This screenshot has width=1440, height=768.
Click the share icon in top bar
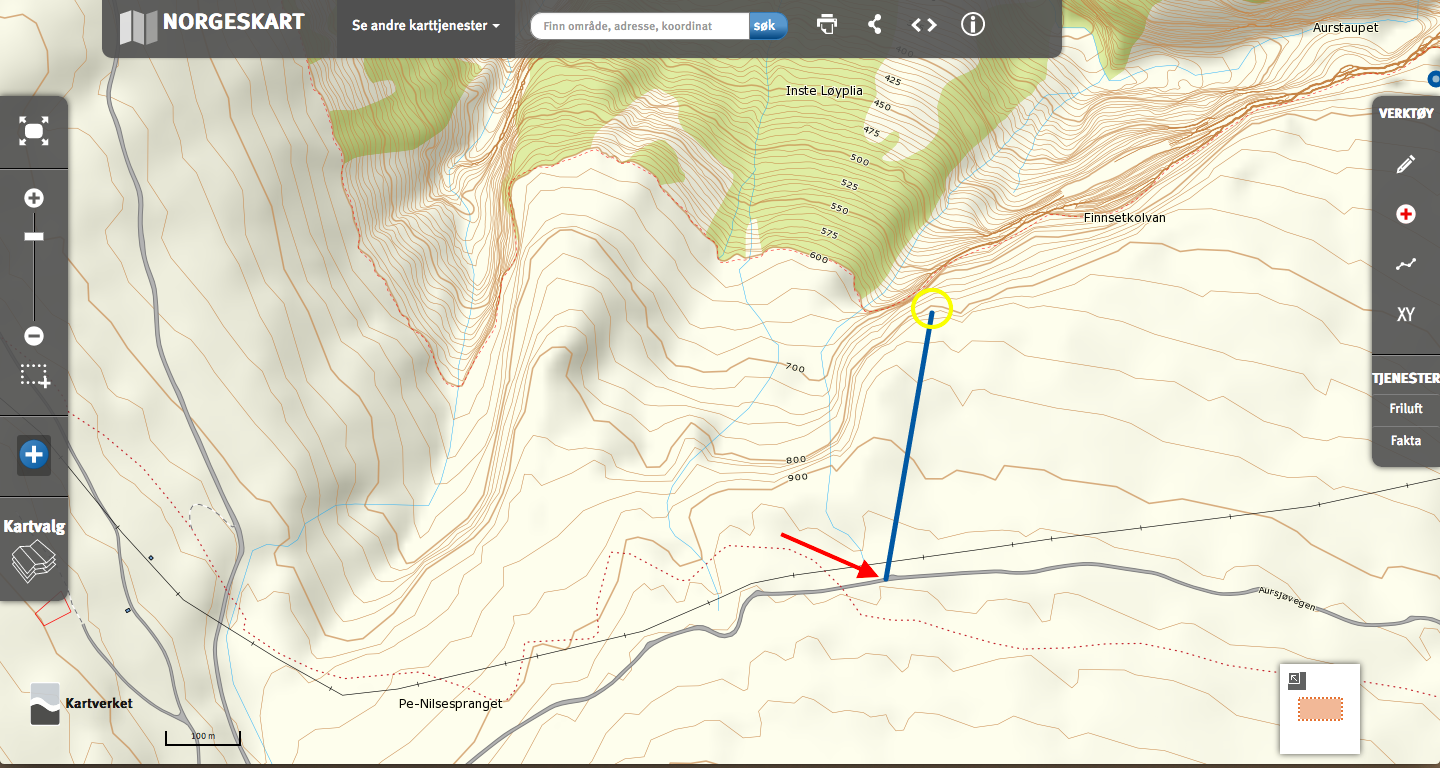[x=875, y=24]
